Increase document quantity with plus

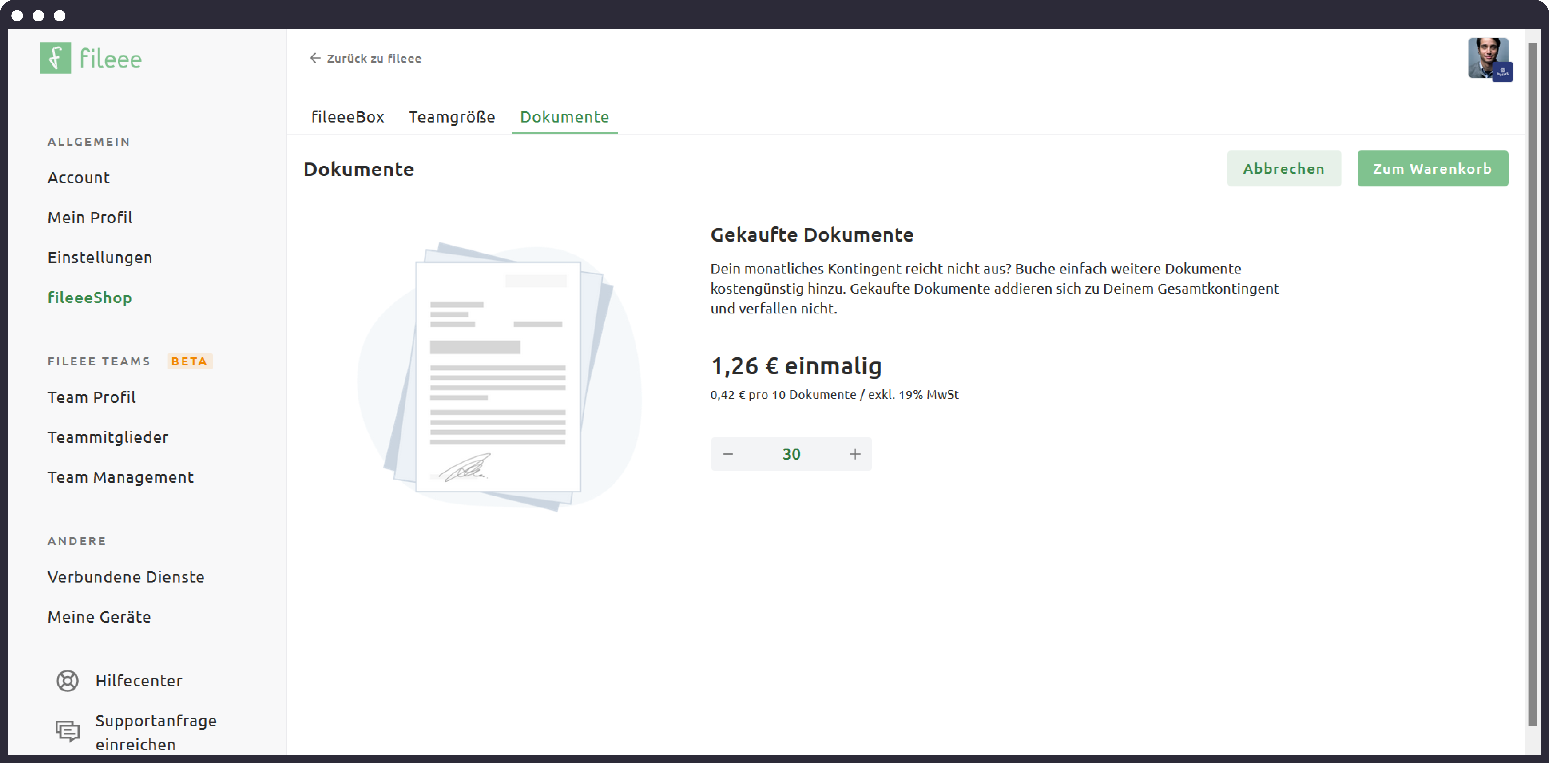coord(855,454)
